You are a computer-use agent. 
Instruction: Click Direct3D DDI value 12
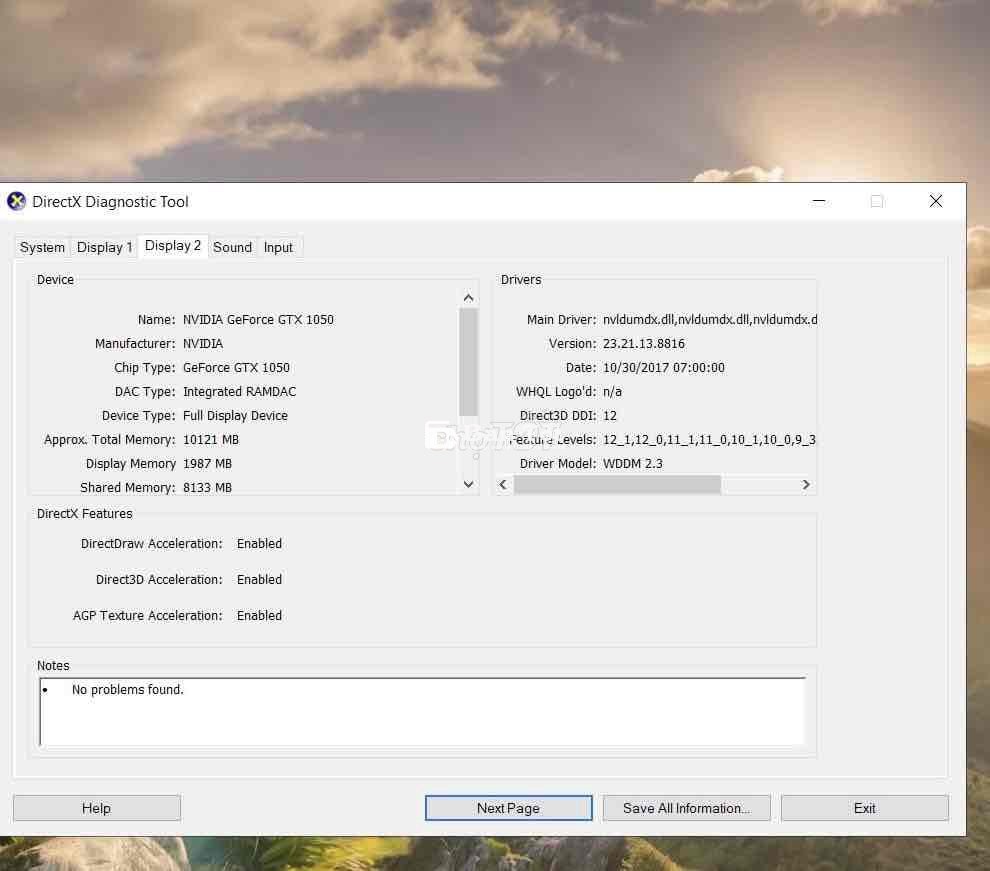pos(609,416)
